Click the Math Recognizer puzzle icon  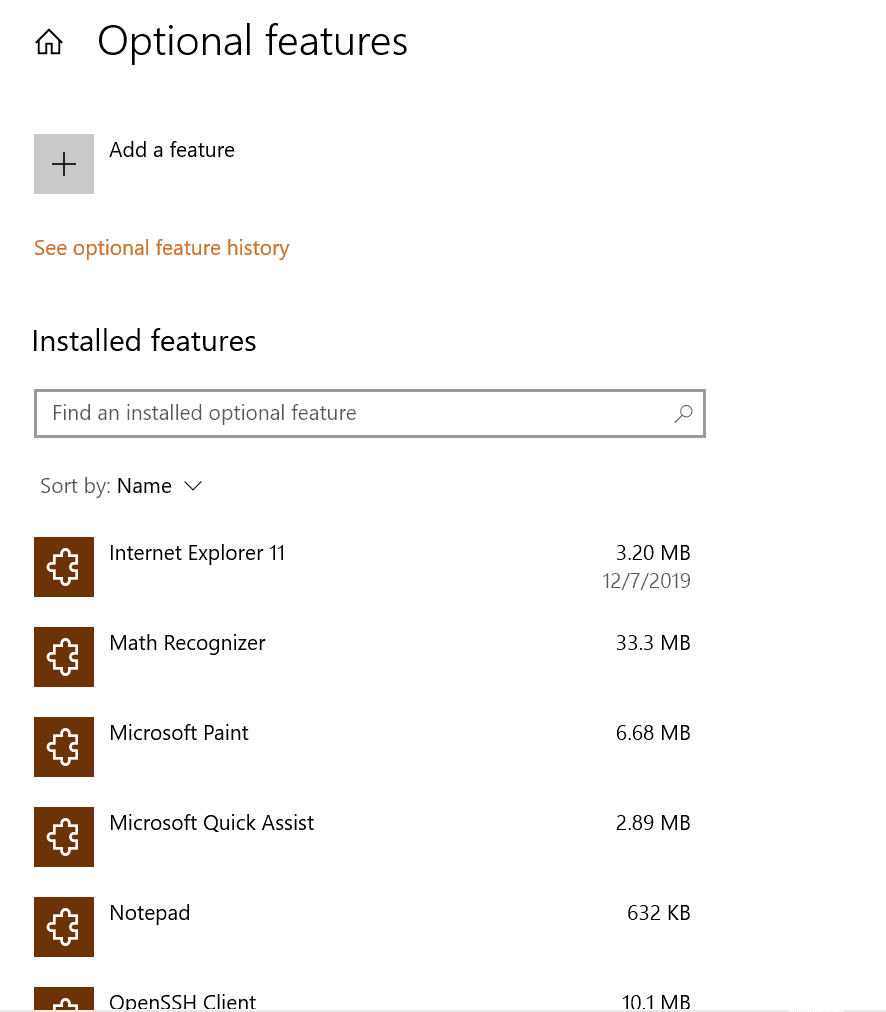(64, 657)
